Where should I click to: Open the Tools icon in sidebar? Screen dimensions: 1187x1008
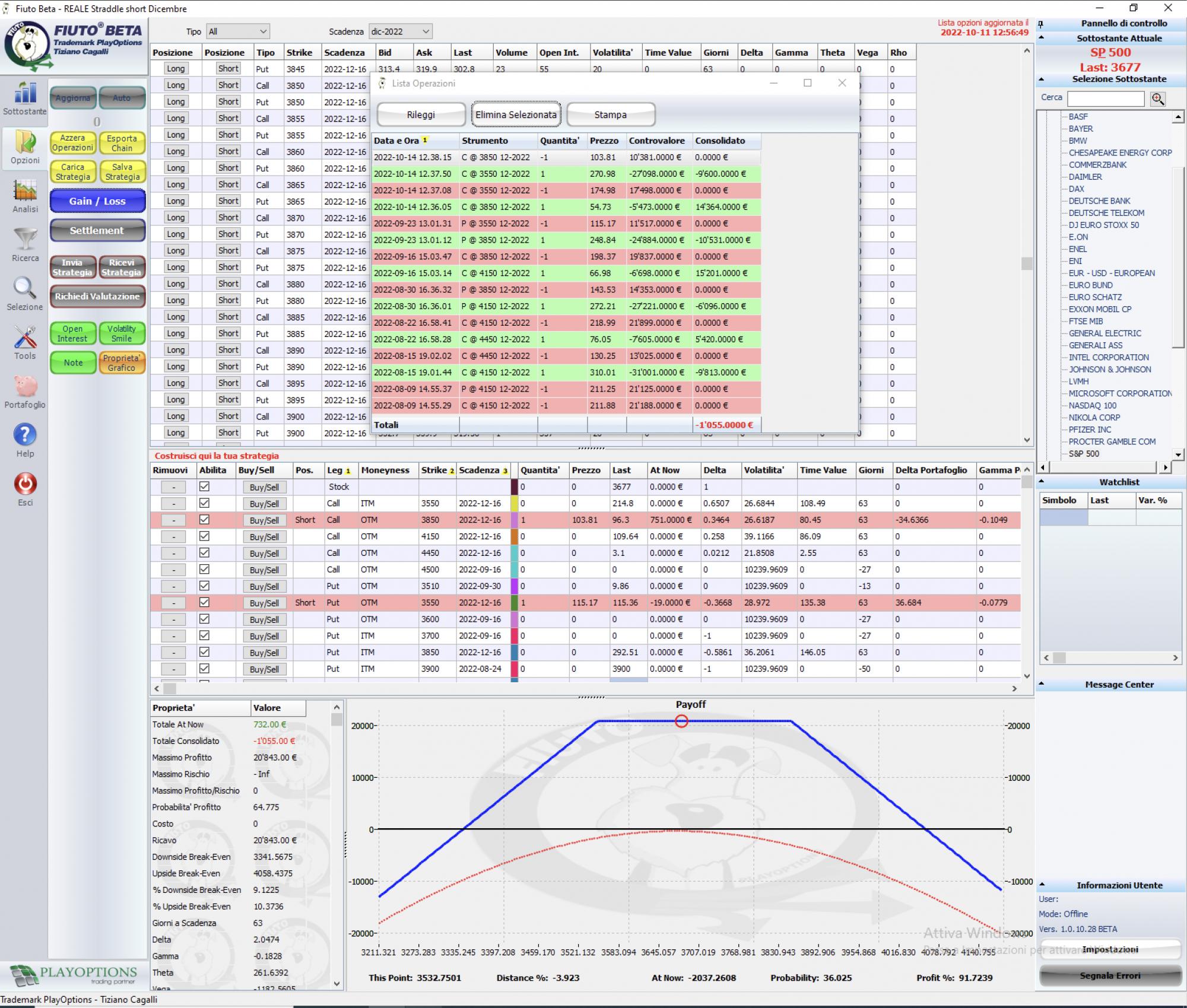[25, 338]
